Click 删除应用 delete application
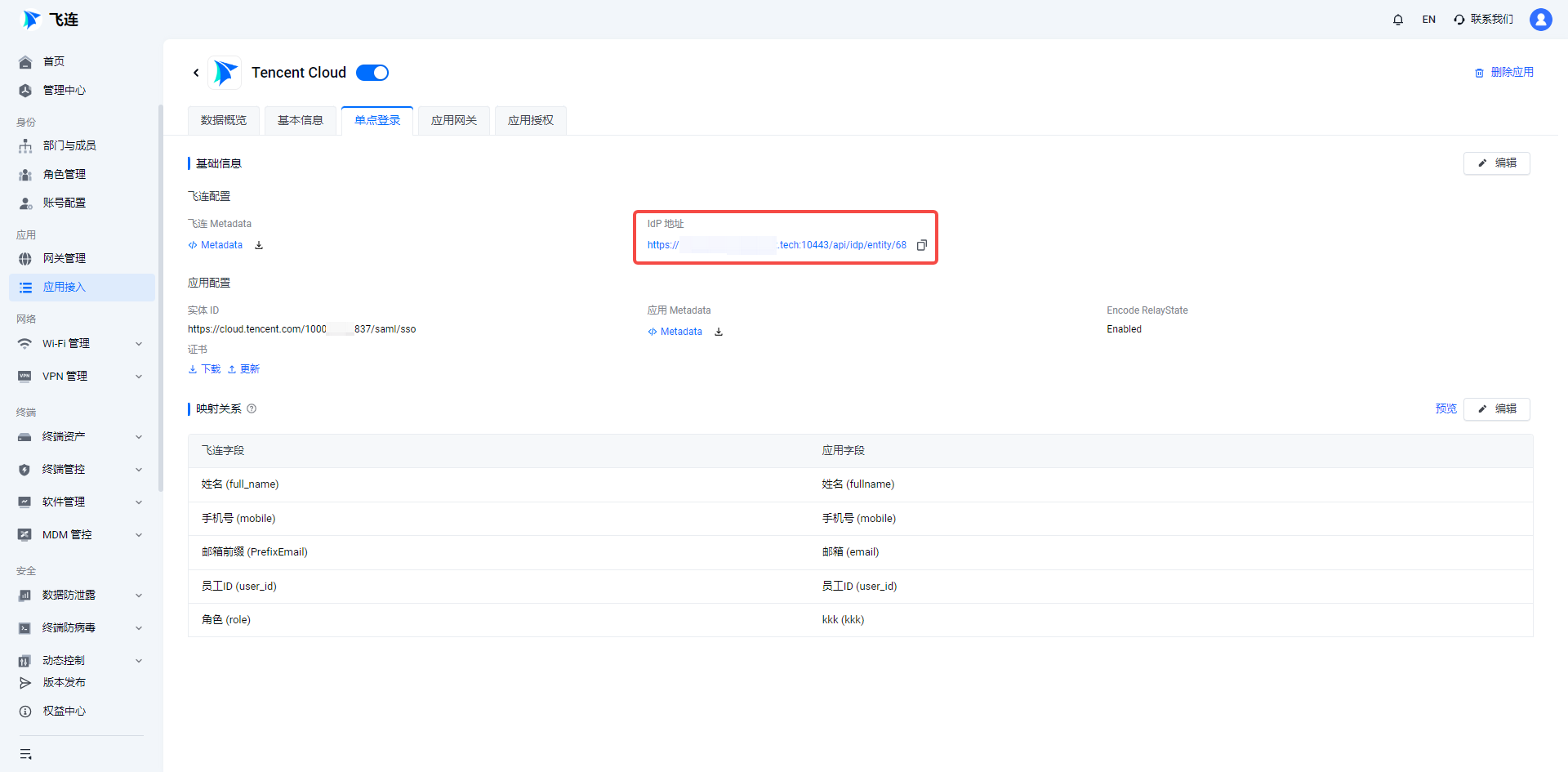The height and width of the screenshot is (772, 1568). click(1504, 73)
